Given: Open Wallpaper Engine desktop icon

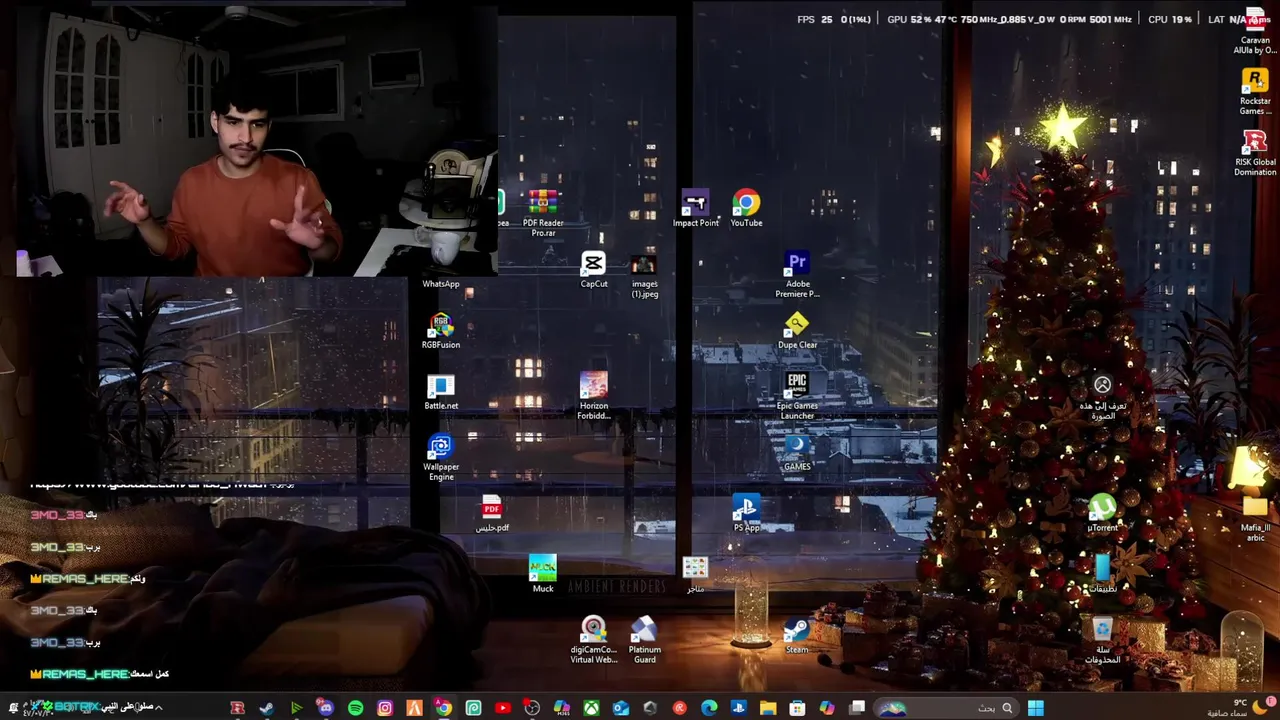Looking at the screenshot, I should pyautogui.click(x=441, y=458).
